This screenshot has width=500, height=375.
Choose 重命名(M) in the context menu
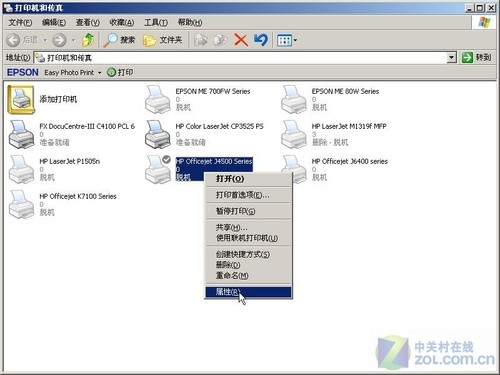(x=248, y=276)
